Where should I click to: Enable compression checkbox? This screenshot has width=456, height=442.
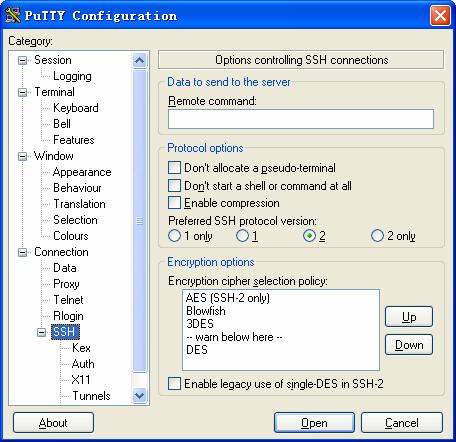point(174,203)
